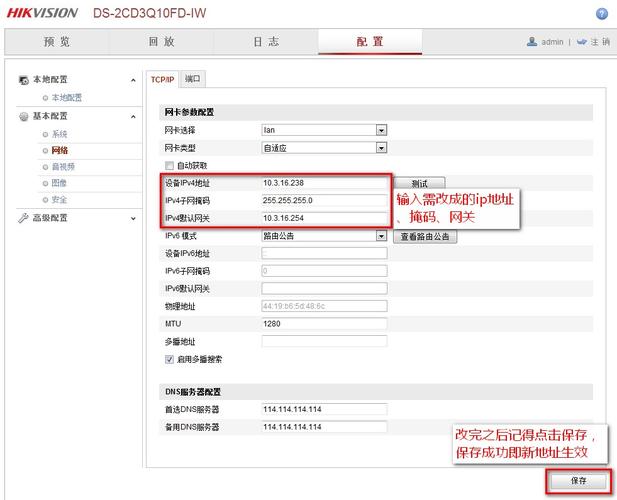This screenshot has width=617, height=500.
Task: Uncheck the 启用多播搜索 checkbox
Action: (169, 359)
